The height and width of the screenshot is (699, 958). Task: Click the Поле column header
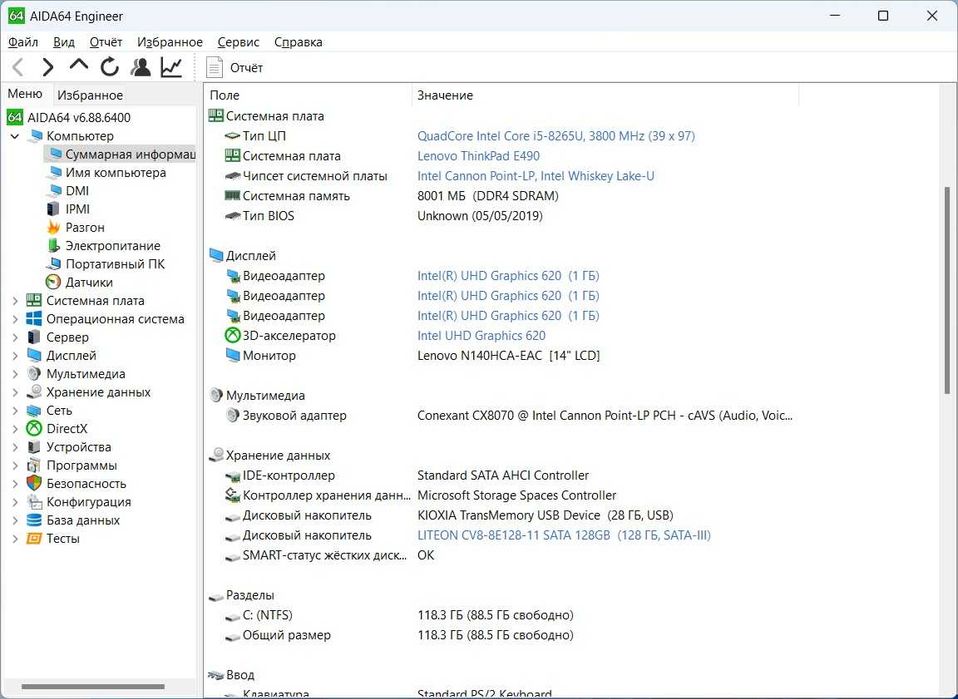(309, 95)
